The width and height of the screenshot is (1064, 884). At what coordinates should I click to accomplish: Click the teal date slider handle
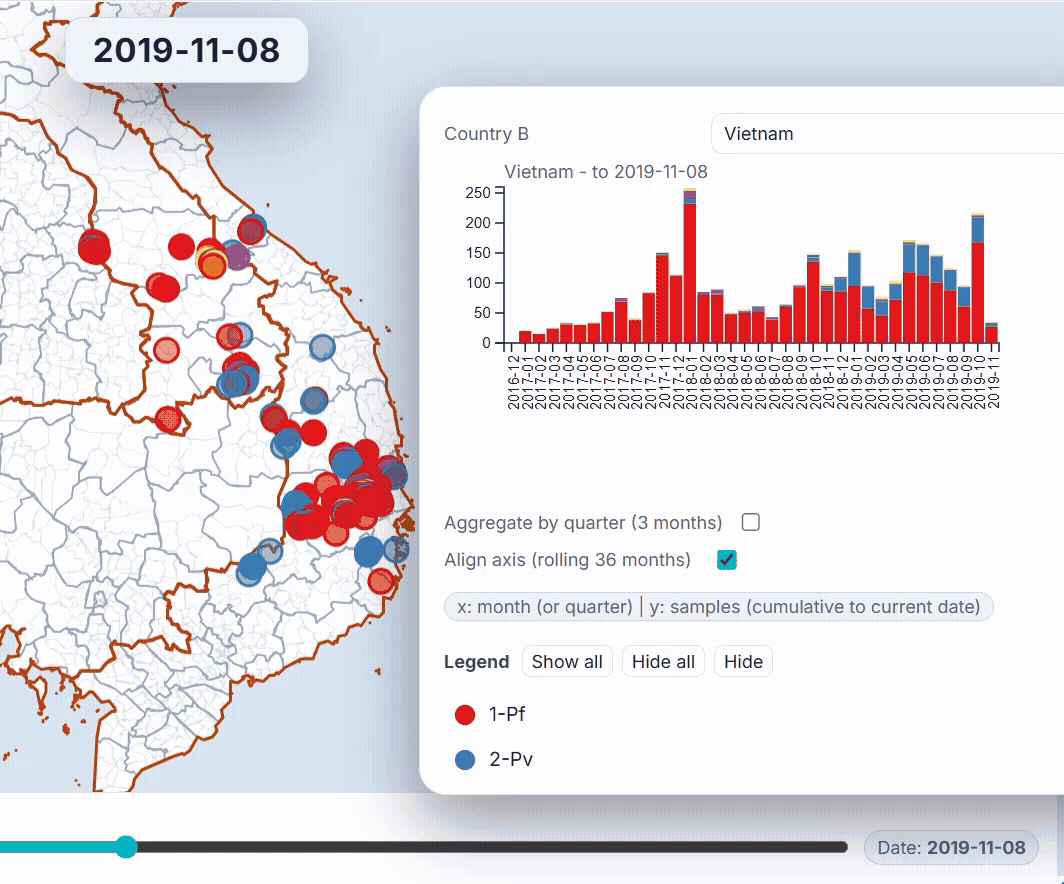(x=126, y=847)
